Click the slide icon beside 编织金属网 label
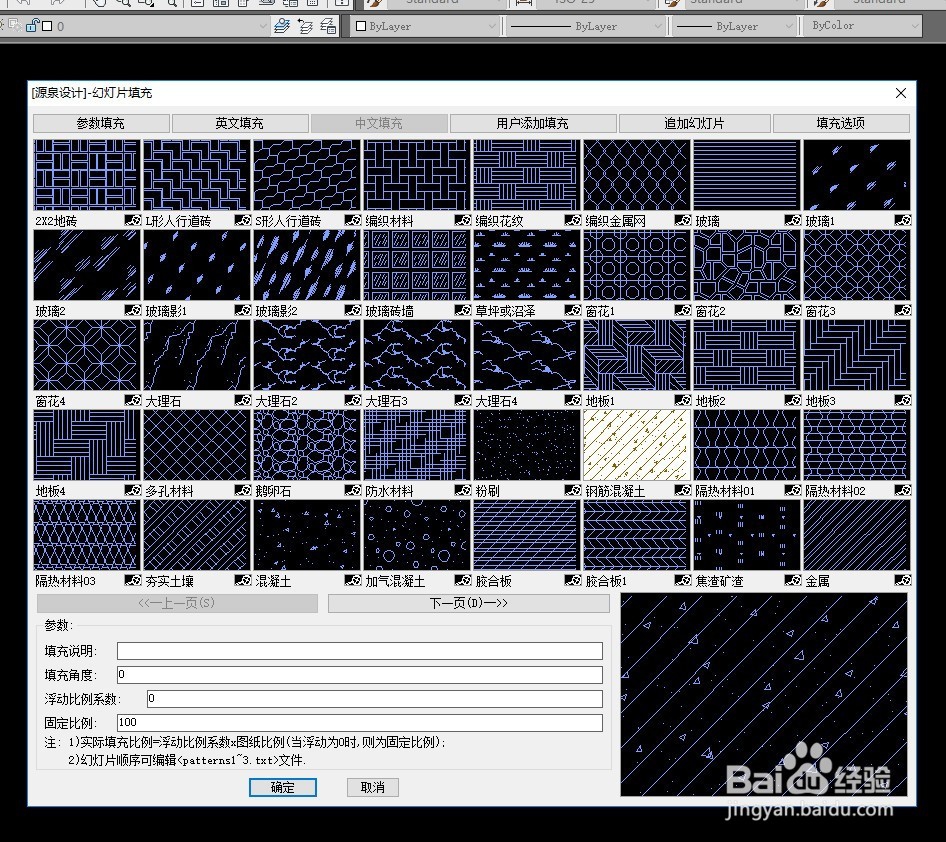This screenshot has width=946, height=842. pyautogui.click(x=683, y=220)
